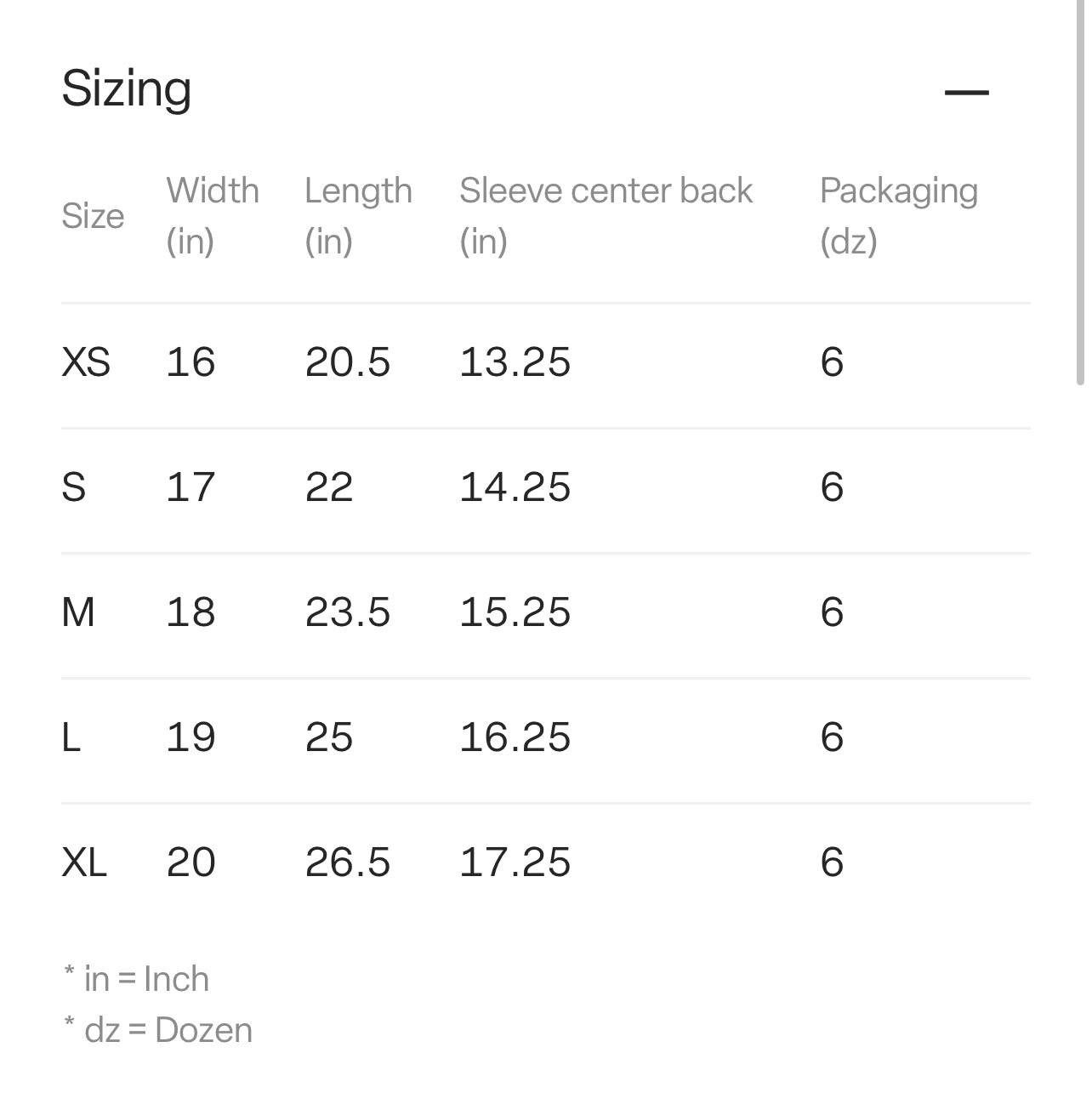This screenshot has width=1092, height=1110.
Task: Click the Sizing heading
Action: (127, 88)
